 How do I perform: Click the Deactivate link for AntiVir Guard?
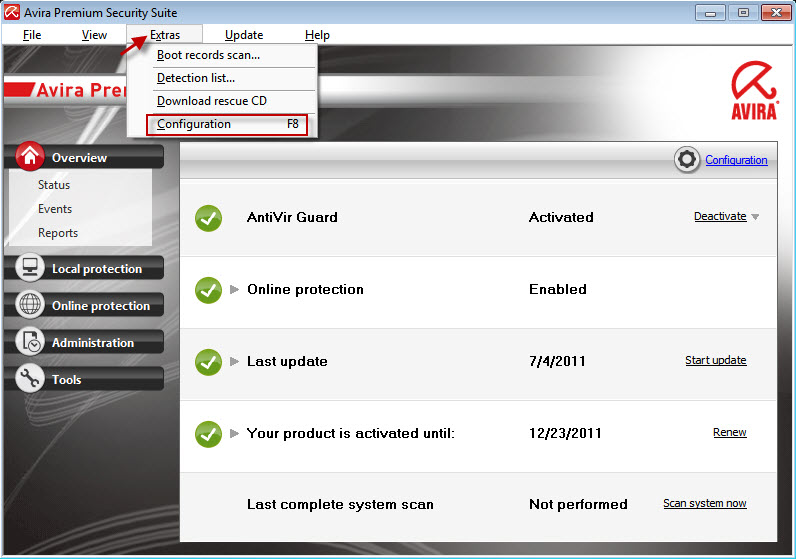720,216
